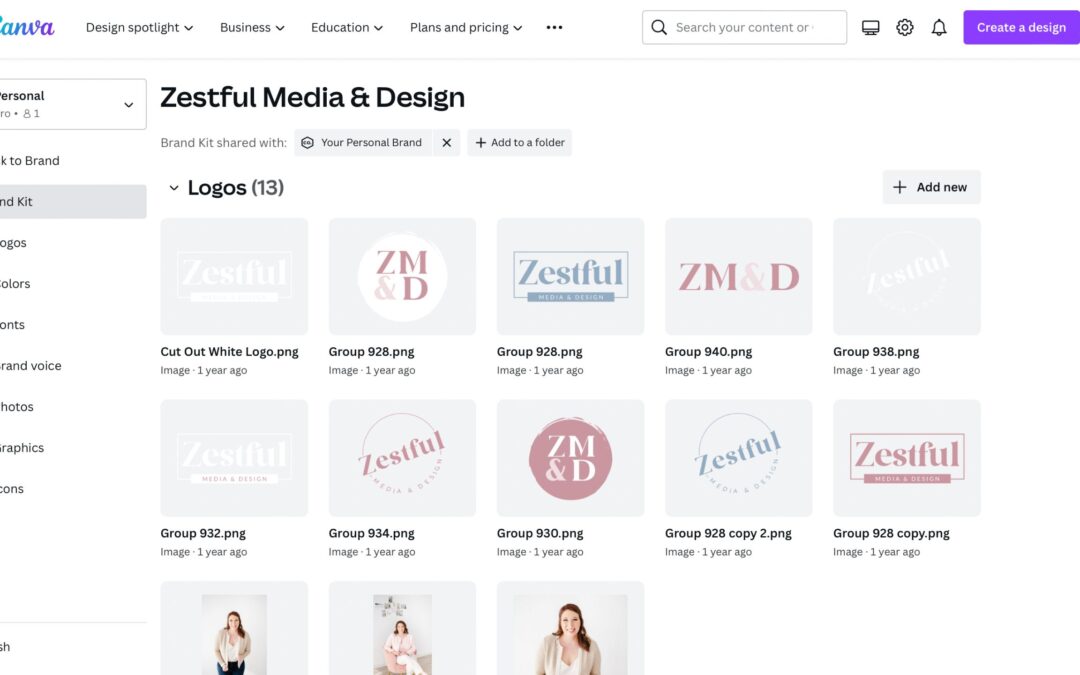Collapse the Logos section chevron
Image resolution: width=1080 pixels, height=675 pixels.
pos(174,187)
